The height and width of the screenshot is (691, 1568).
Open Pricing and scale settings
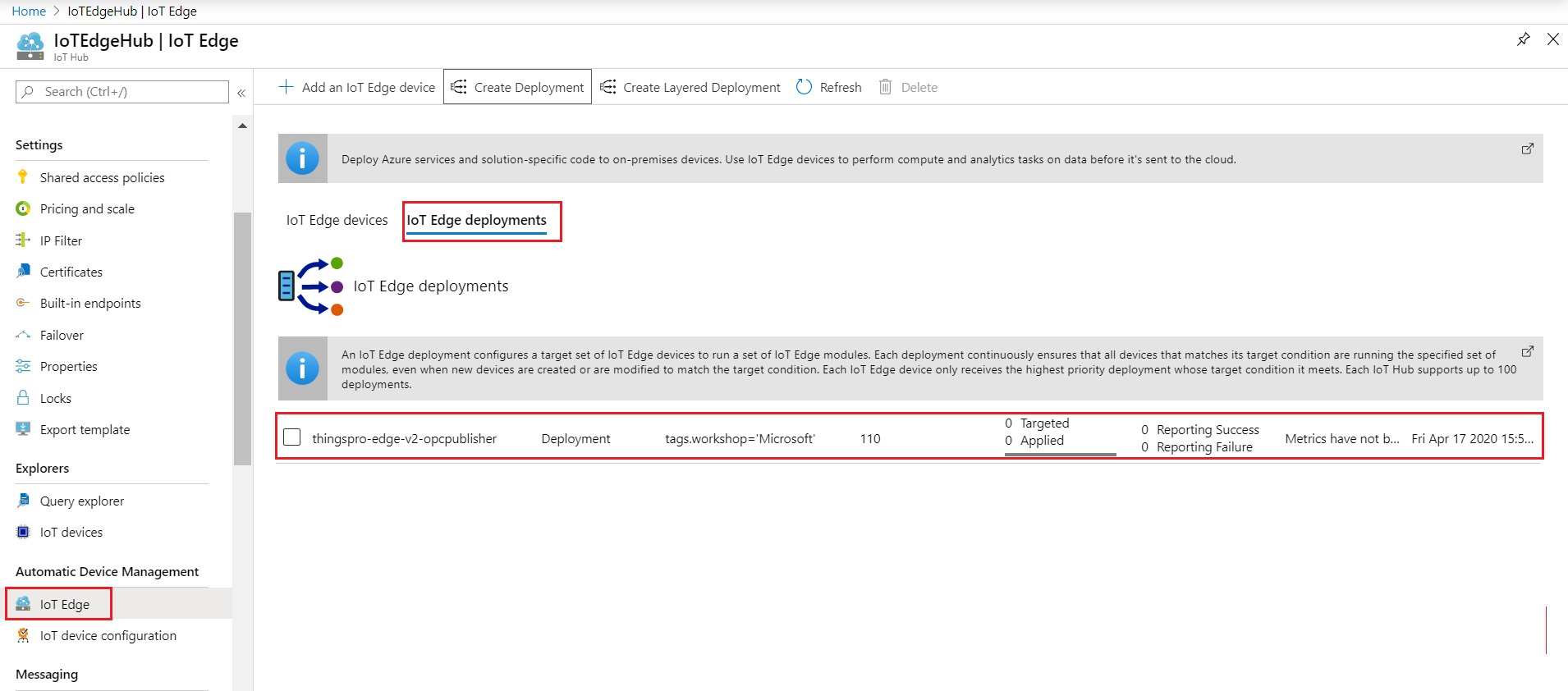coord(87,208)
